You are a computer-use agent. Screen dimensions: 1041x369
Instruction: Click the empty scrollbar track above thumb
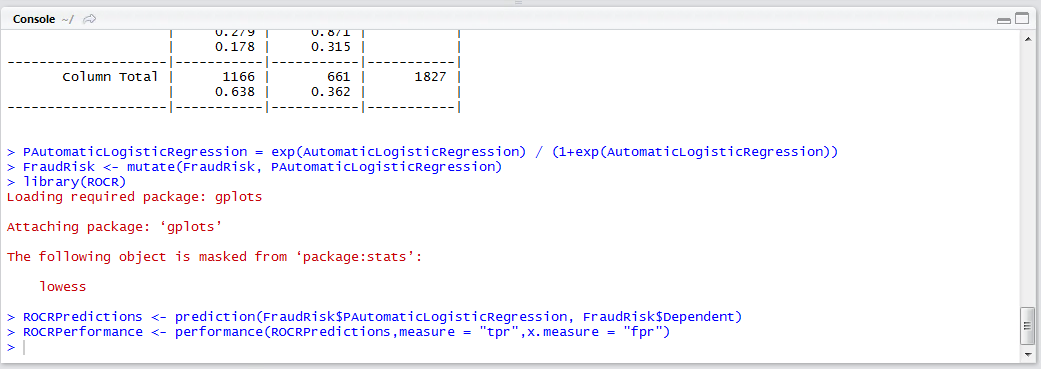(x=1027, y=173)
